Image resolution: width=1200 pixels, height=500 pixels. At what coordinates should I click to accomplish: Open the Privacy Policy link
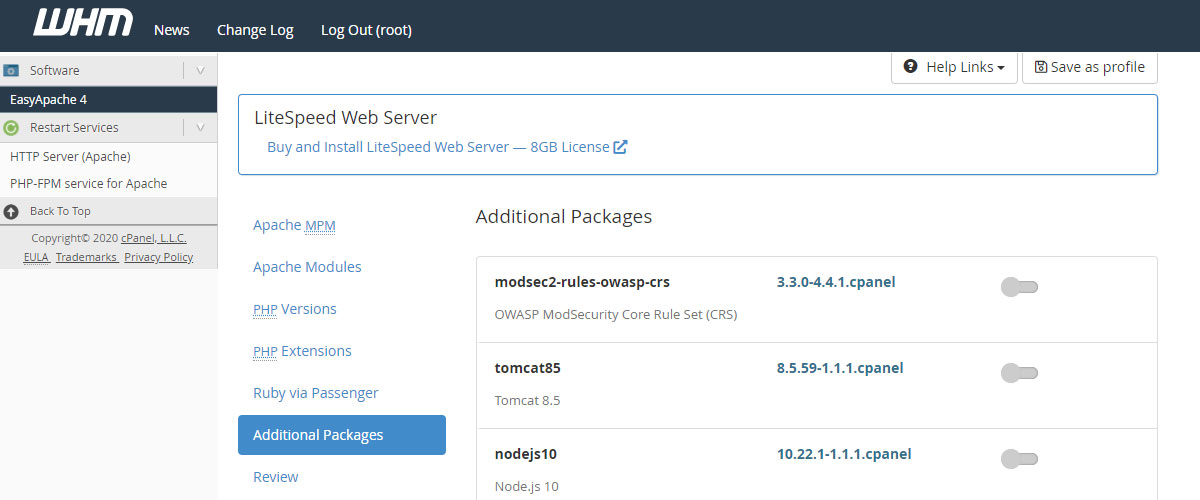pos(159,257)
